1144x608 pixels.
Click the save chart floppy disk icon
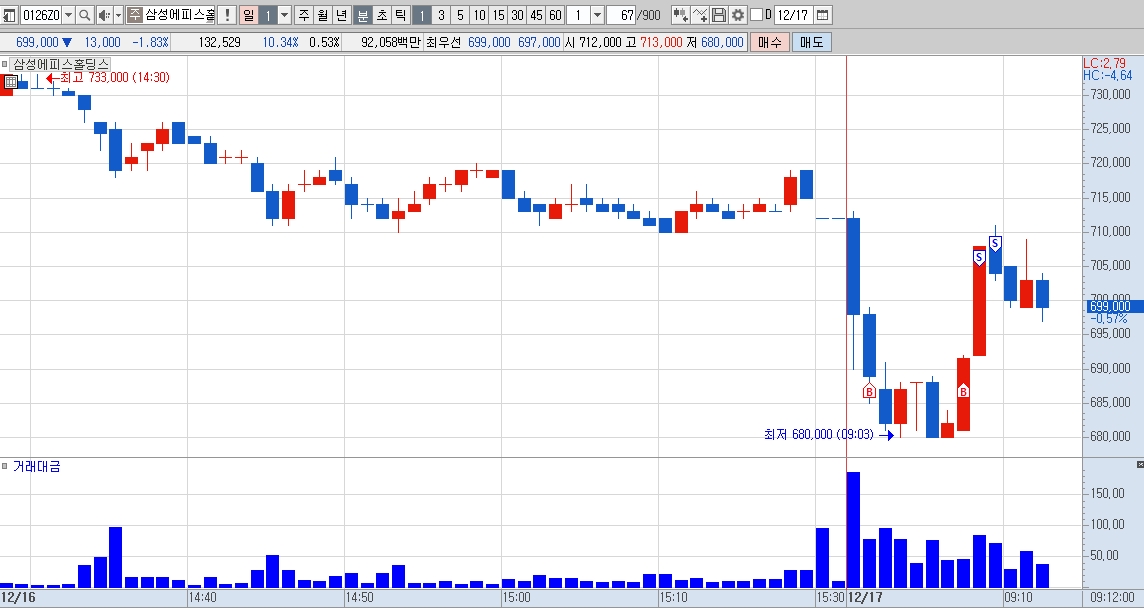click(719, 15)
